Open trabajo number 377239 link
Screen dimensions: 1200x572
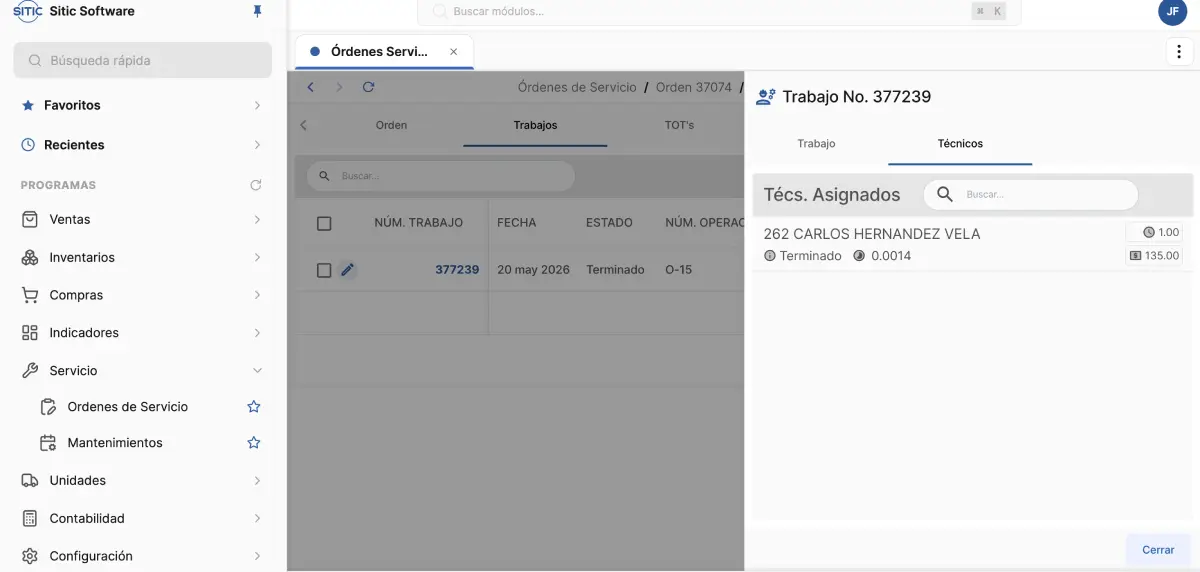[457, 270]
